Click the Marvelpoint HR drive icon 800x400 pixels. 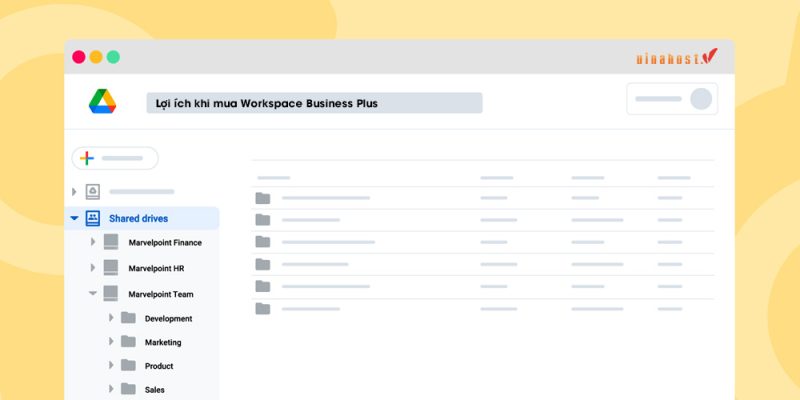coord(111,267)
